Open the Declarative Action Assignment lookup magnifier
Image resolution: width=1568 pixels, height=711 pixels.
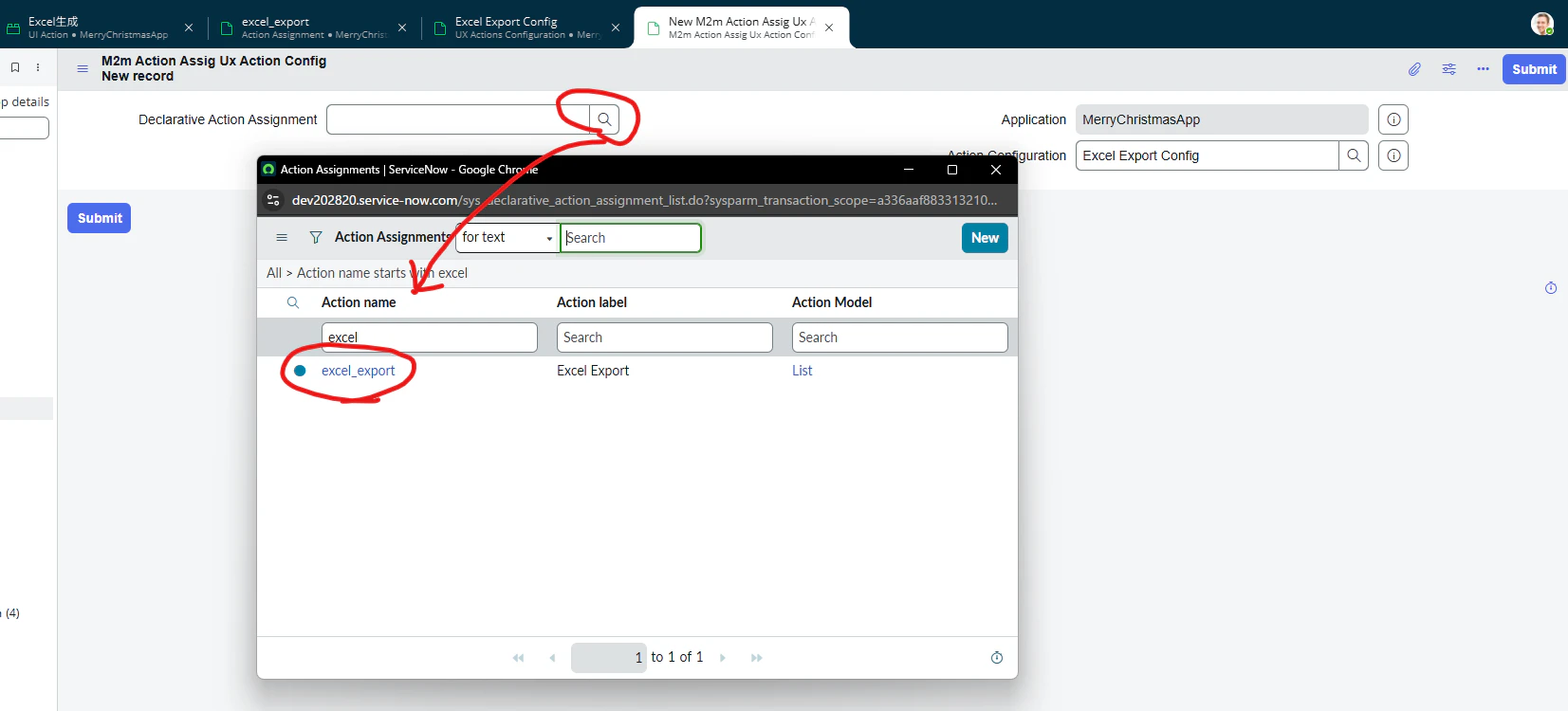604,119
